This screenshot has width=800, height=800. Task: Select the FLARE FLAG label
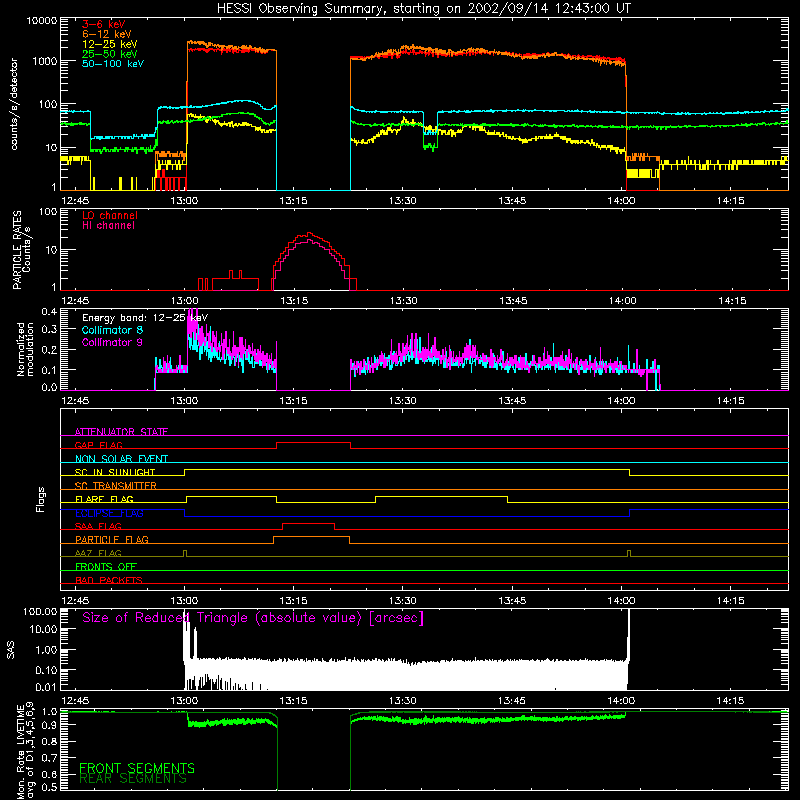click(x=104, y=499)
